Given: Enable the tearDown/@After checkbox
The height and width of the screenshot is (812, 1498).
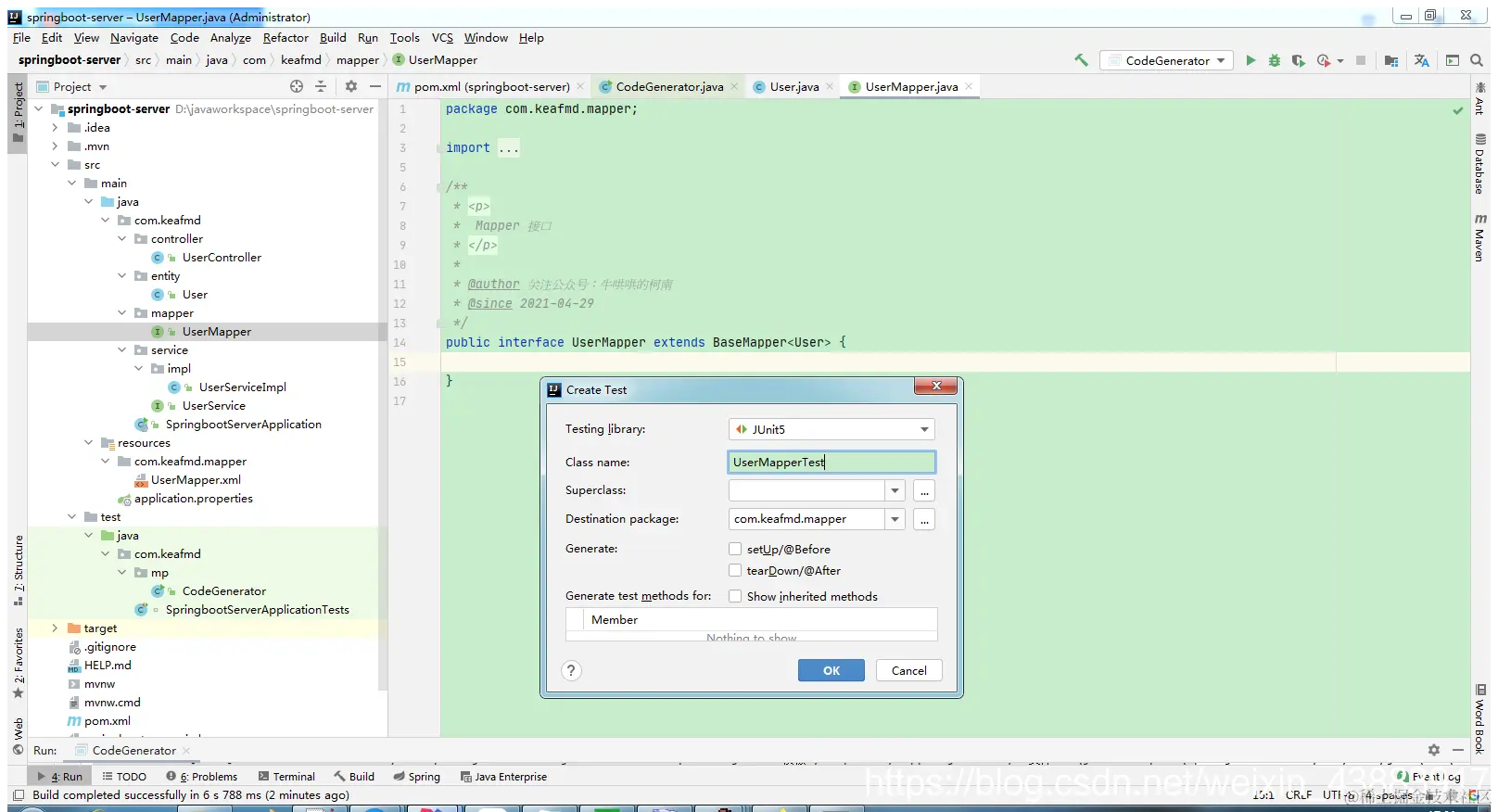Looking at the screenshot, I should point(735,570).
